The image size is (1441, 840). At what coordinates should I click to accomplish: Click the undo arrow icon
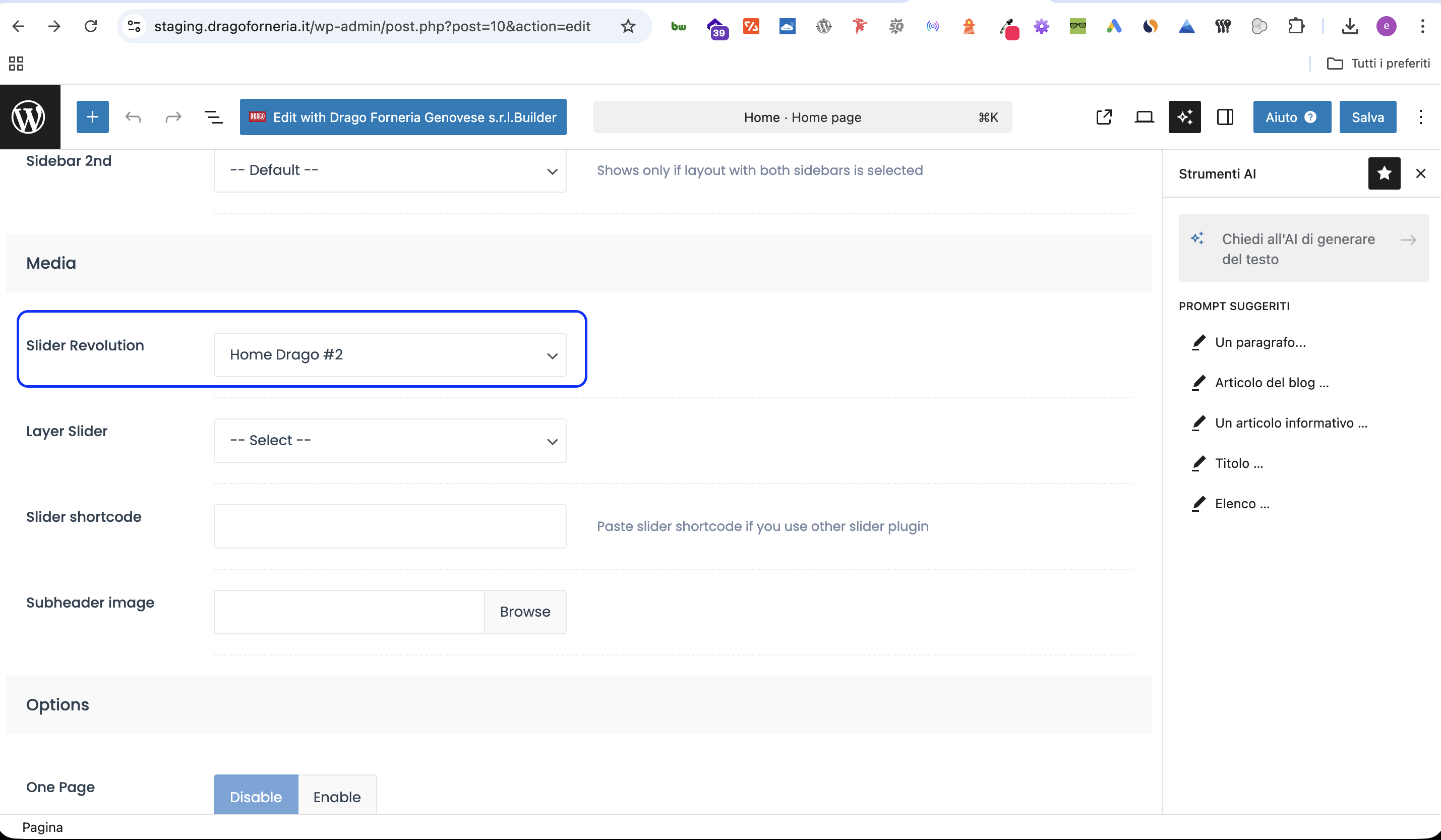tap(133, 117)
